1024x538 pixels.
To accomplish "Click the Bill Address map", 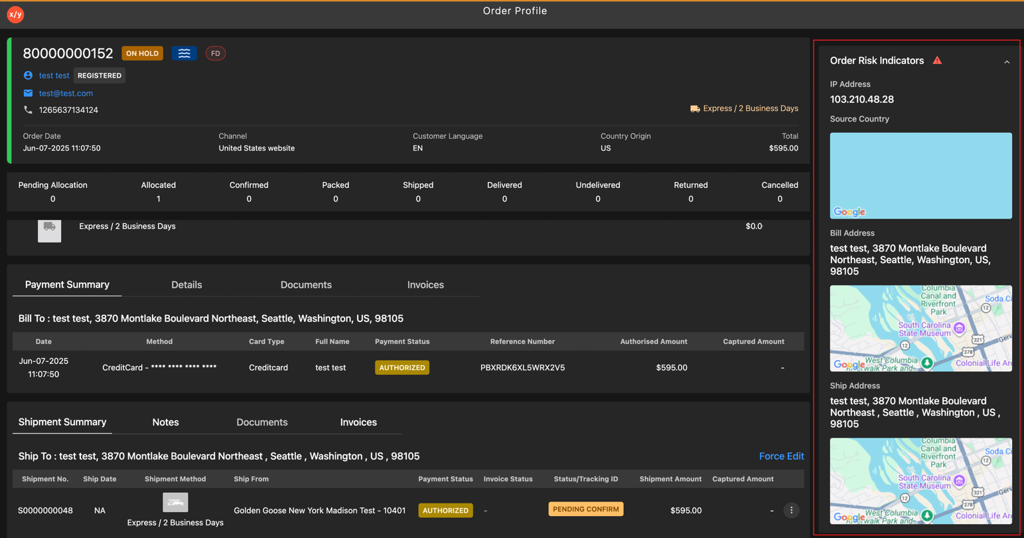I will point(921,328).
